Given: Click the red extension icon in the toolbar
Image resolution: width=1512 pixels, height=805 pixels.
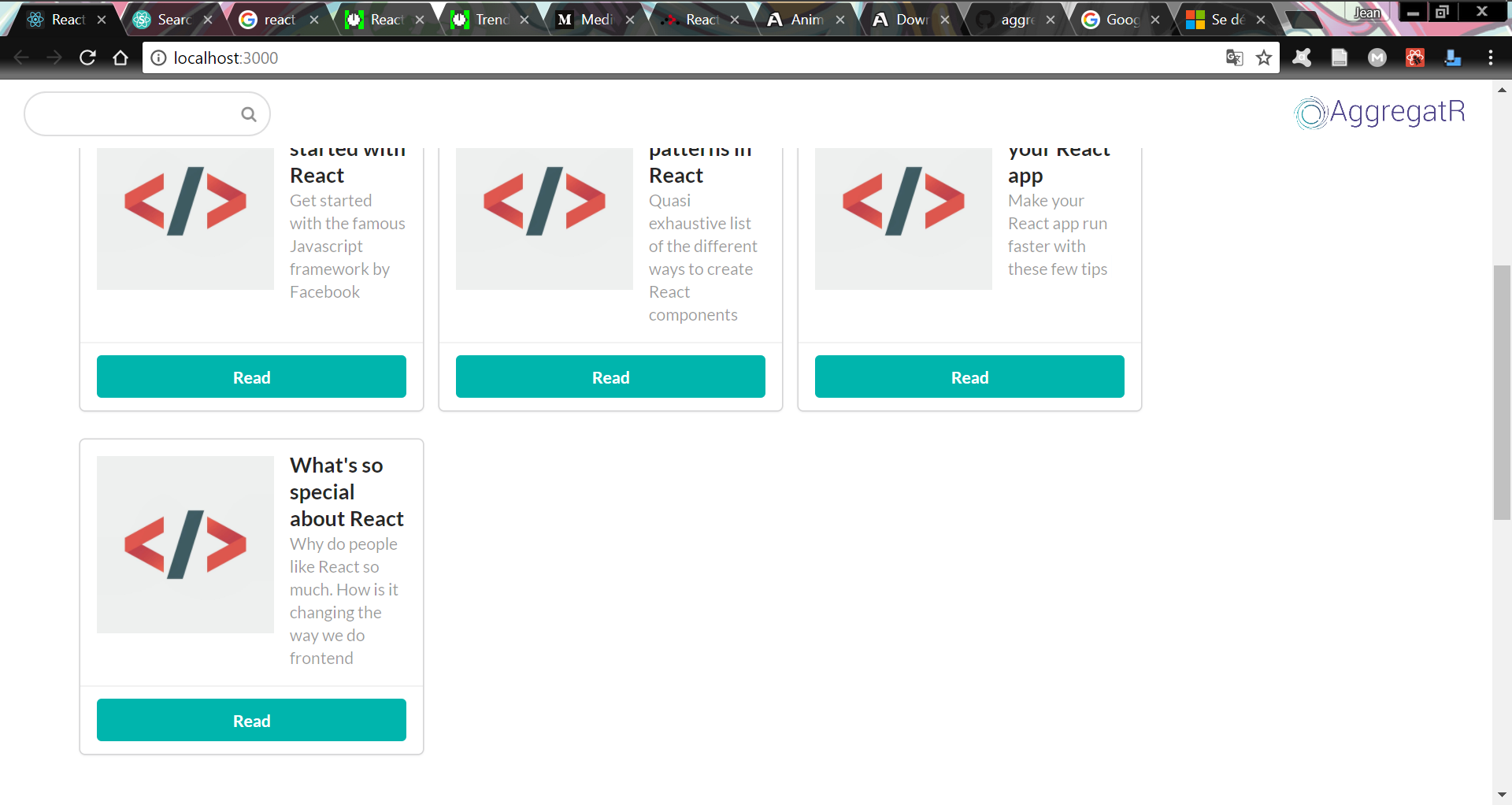Looking at the screenshot, I should pos(1415,57).
